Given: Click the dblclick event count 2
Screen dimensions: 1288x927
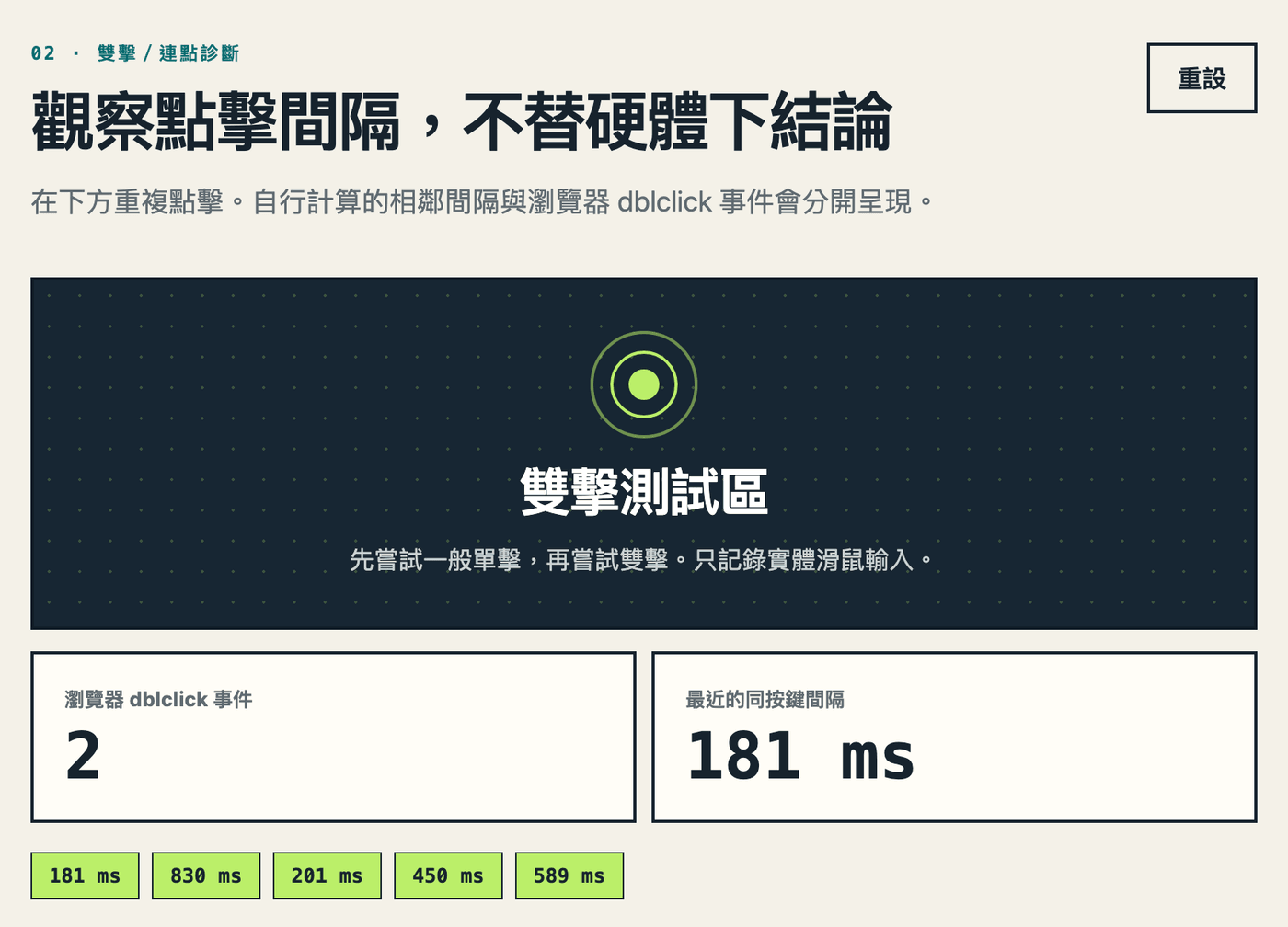Looking at the screenshot, I should (83, 757).
